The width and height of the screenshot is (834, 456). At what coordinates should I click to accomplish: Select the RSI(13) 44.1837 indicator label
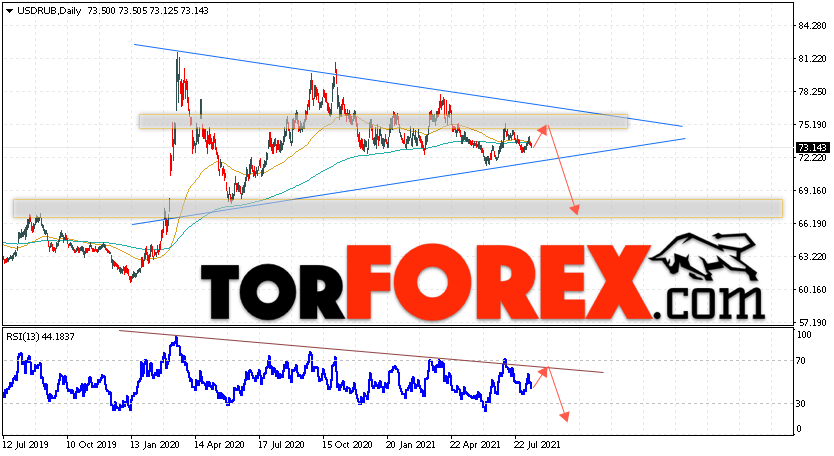point(40,337)
